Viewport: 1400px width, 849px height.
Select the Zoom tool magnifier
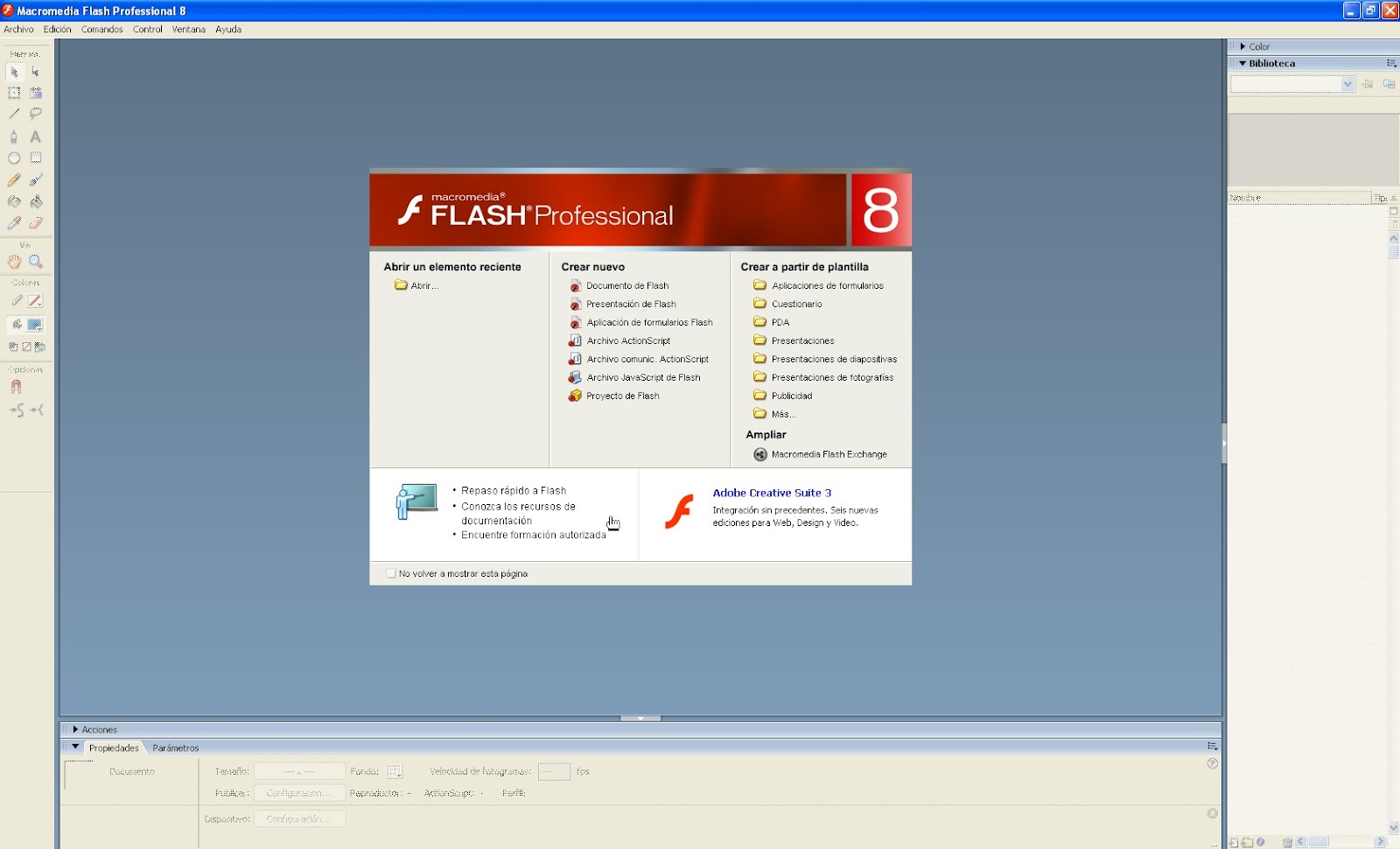(x=37, y=261)
